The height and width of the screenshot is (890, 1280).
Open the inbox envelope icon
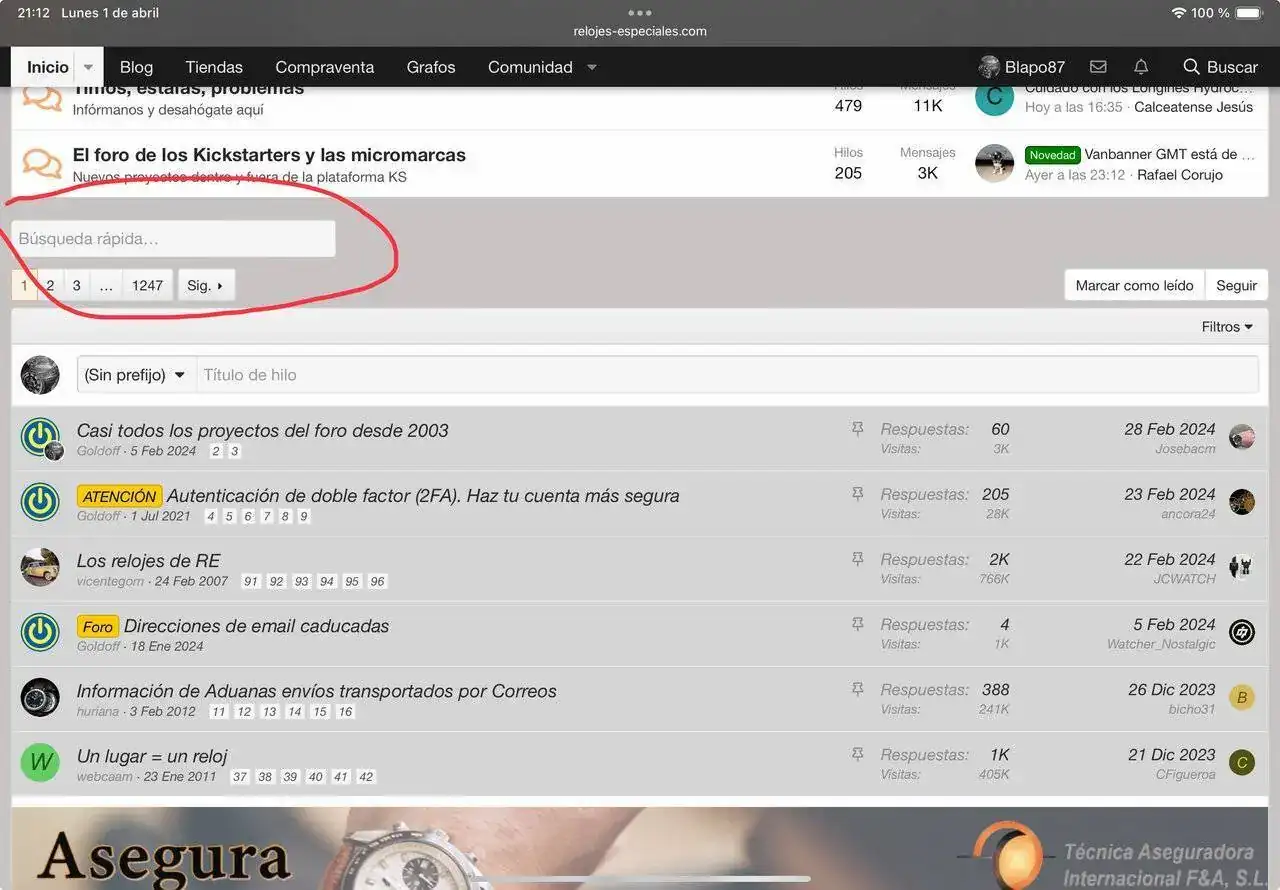(1098, 67)
